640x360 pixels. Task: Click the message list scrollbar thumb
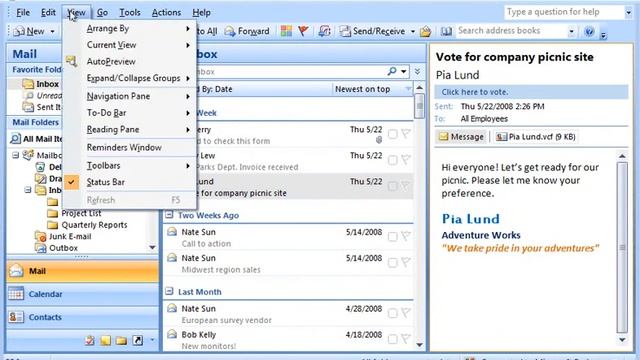(x=419, y=106)
